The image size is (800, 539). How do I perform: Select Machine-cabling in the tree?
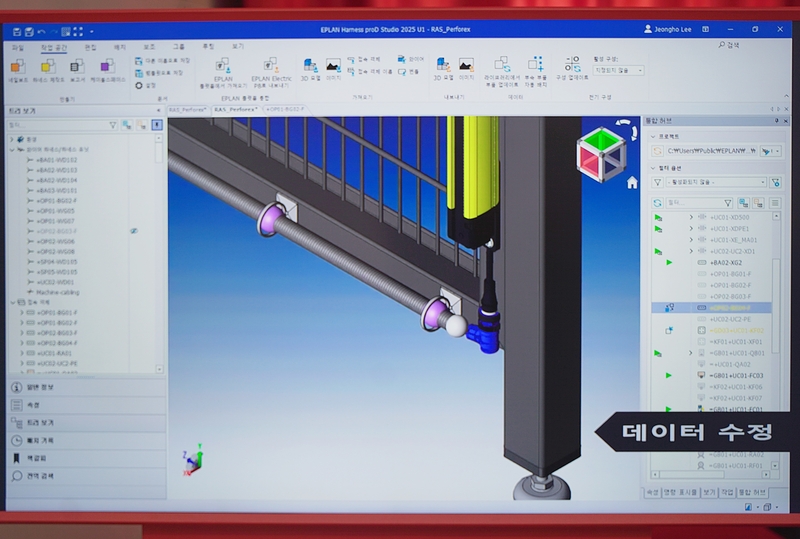pyautogui.click(x=57, y=292)
